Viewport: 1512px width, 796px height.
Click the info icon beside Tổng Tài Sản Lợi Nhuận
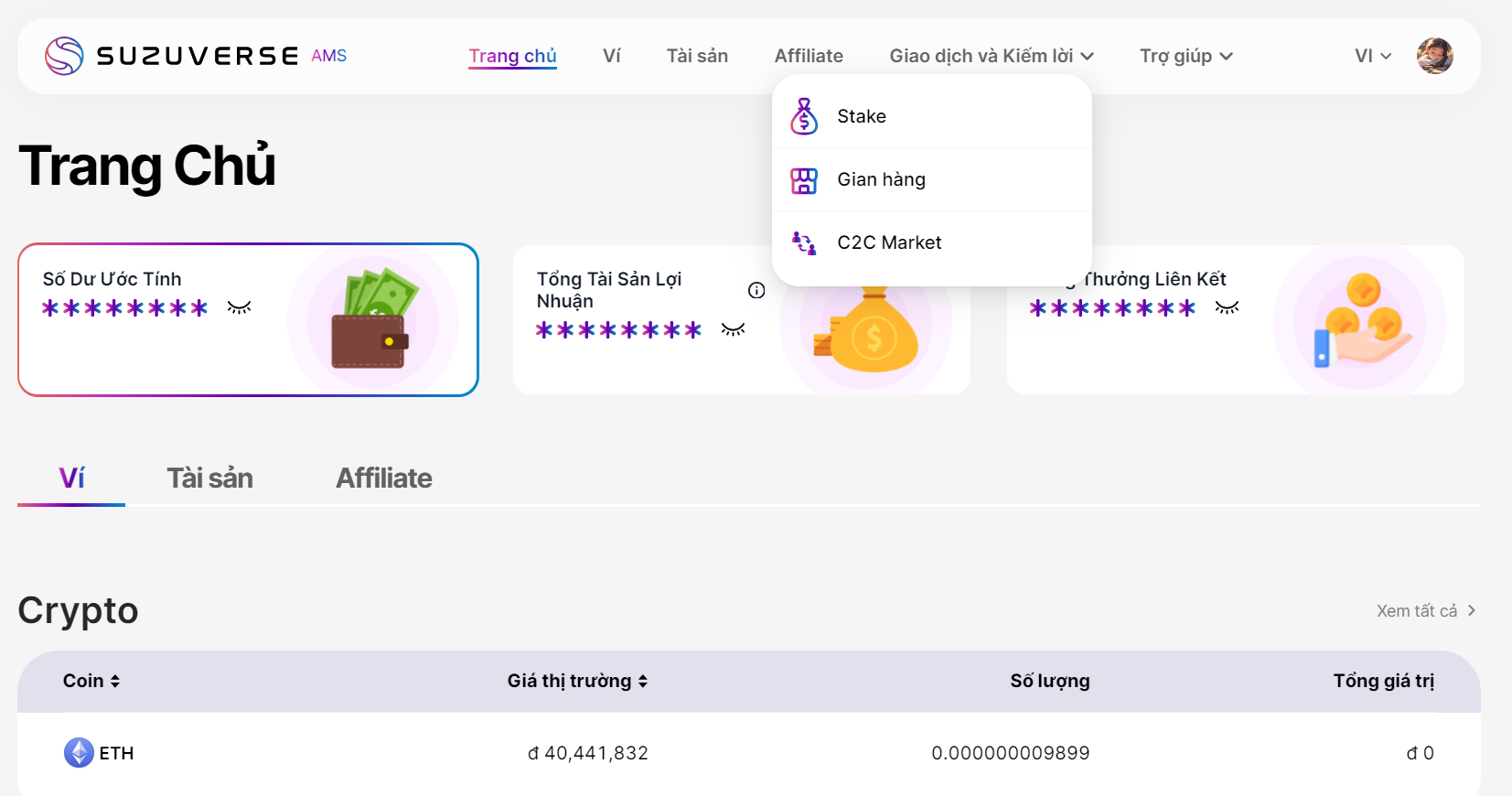(756, 291)
